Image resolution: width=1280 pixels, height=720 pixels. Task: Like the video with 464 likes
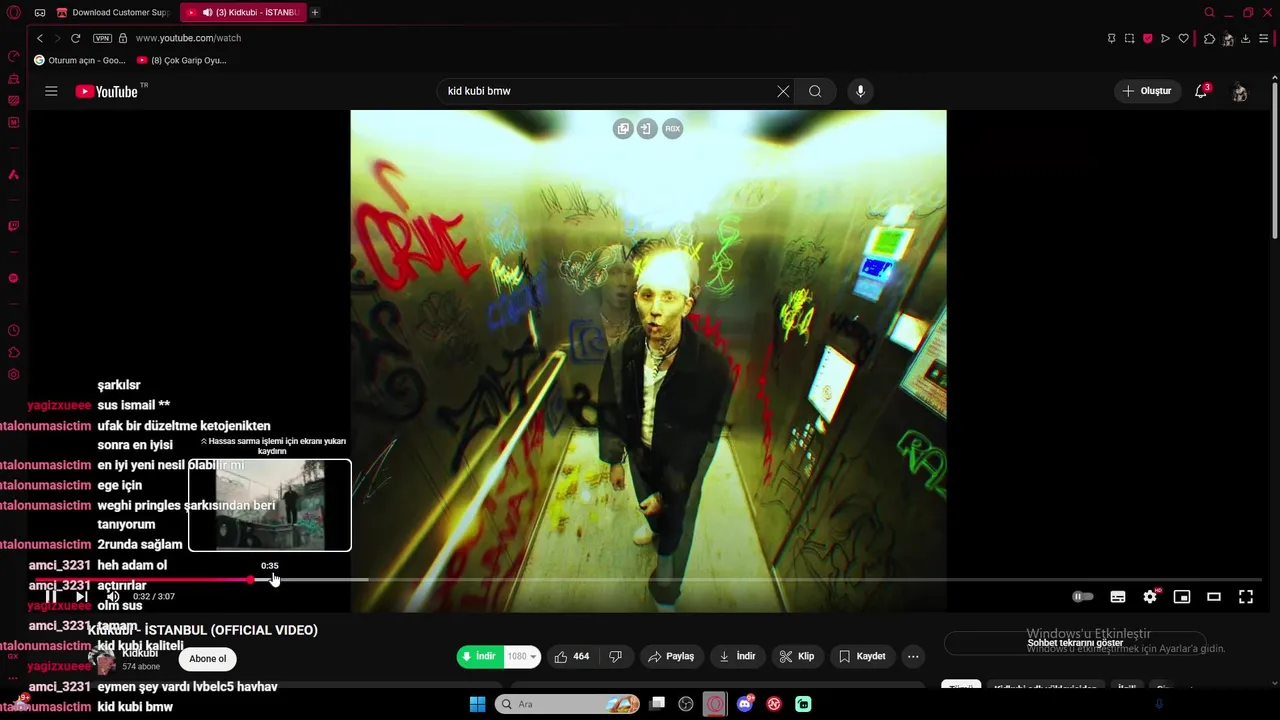pyautogui.click(x=571, y=656)
